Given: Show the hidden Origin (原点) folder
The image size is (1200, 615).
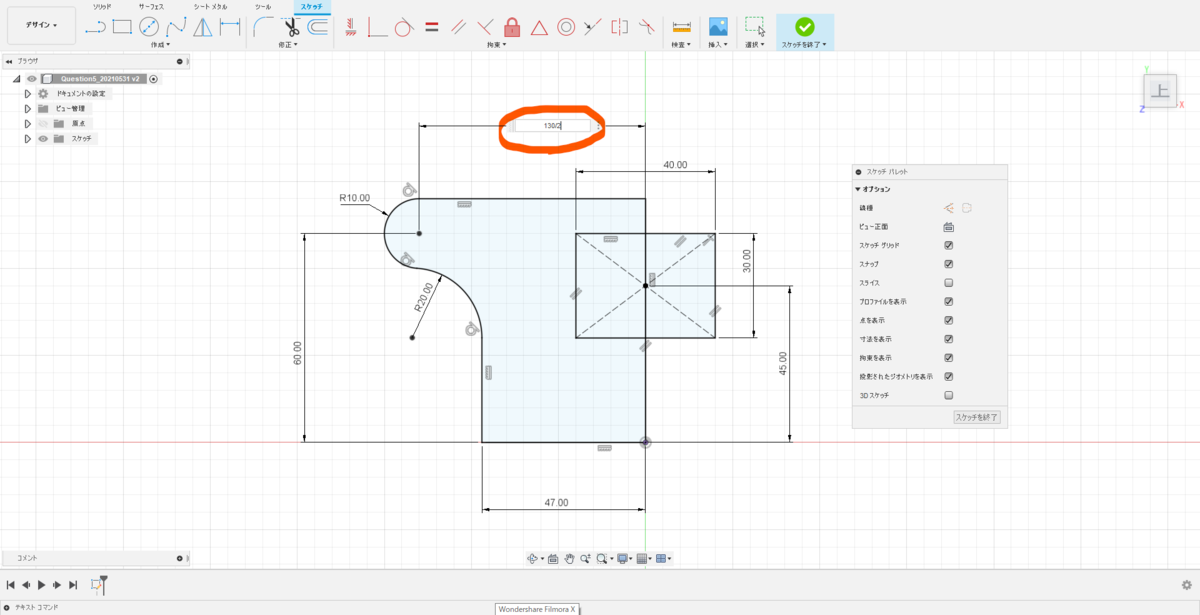Looking at the screenshot, I should (43, 124).
